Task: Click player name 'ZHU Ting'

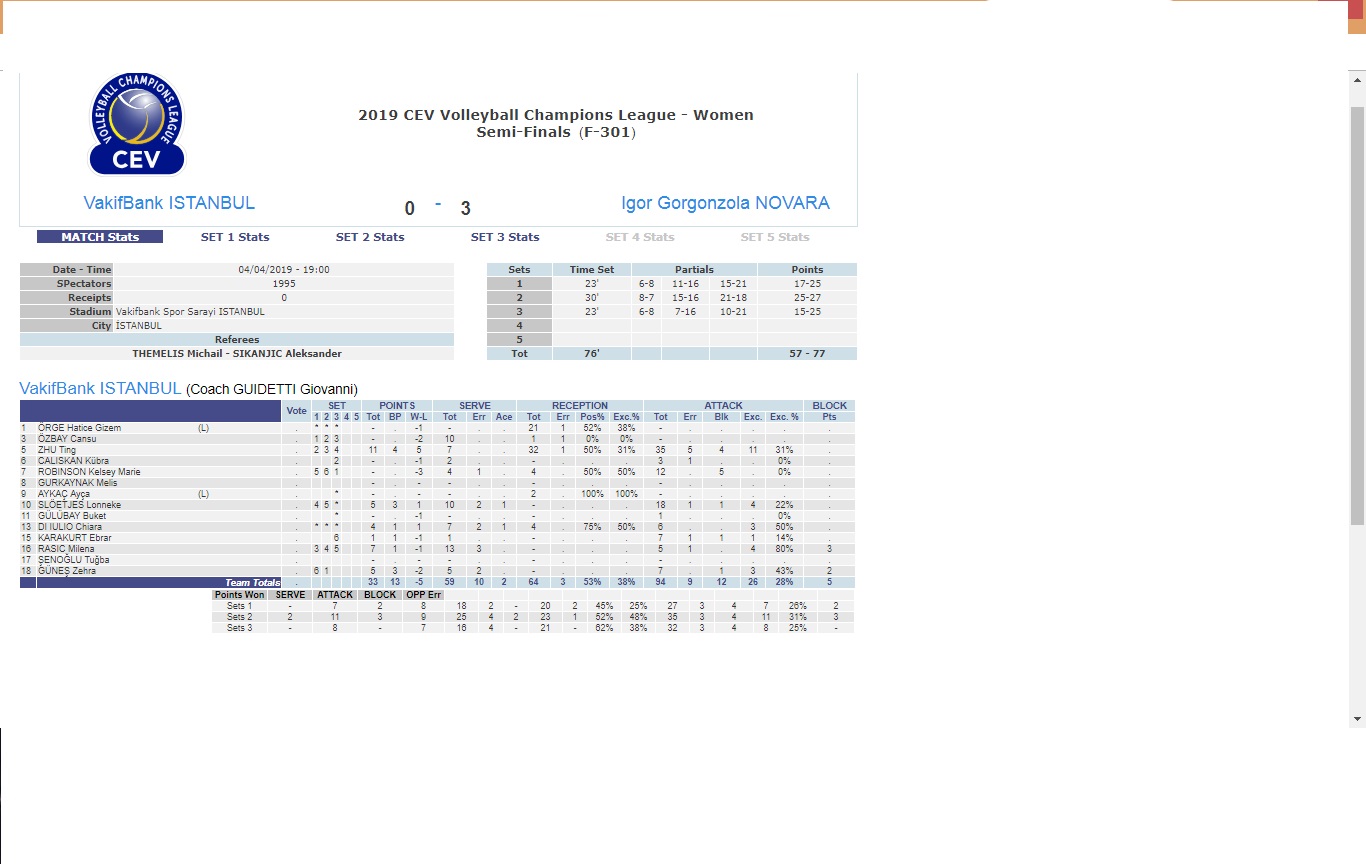Action: tap(57, 450)
